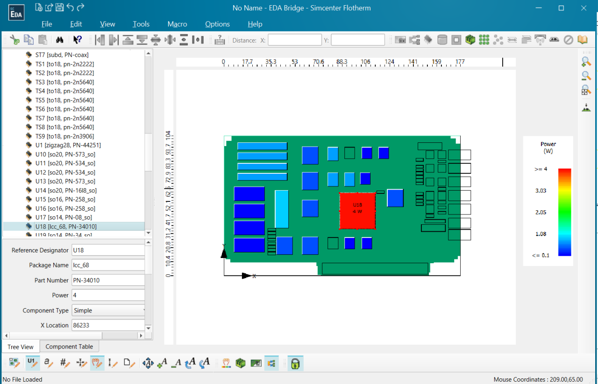Toggle the green padlock lock button
This screenshot has width=599, height=384.
pyautogui.click(x=295, y=363)
